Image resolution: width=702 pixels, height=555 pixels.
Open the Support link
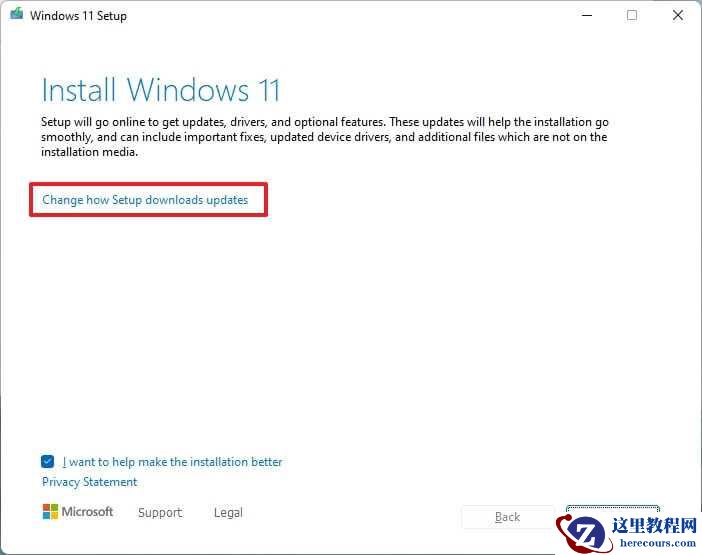point(160,512)
